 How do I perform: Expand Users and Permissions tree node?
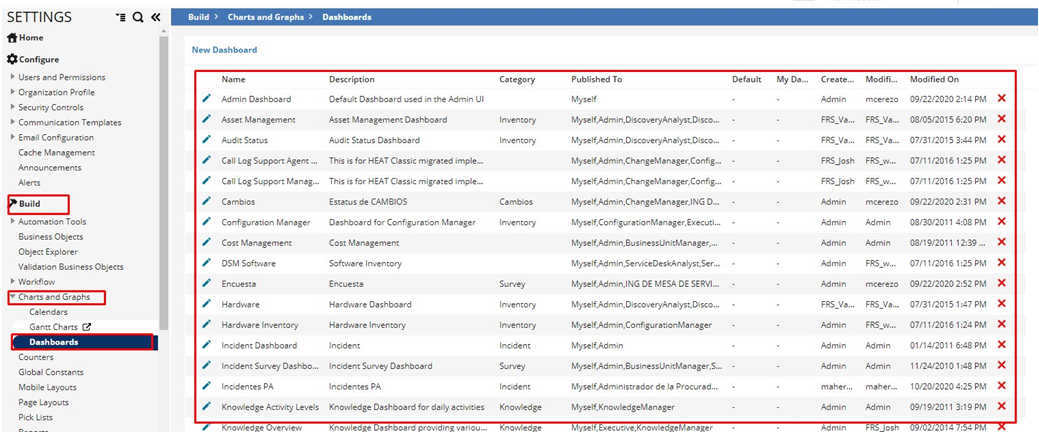point(12,77)
